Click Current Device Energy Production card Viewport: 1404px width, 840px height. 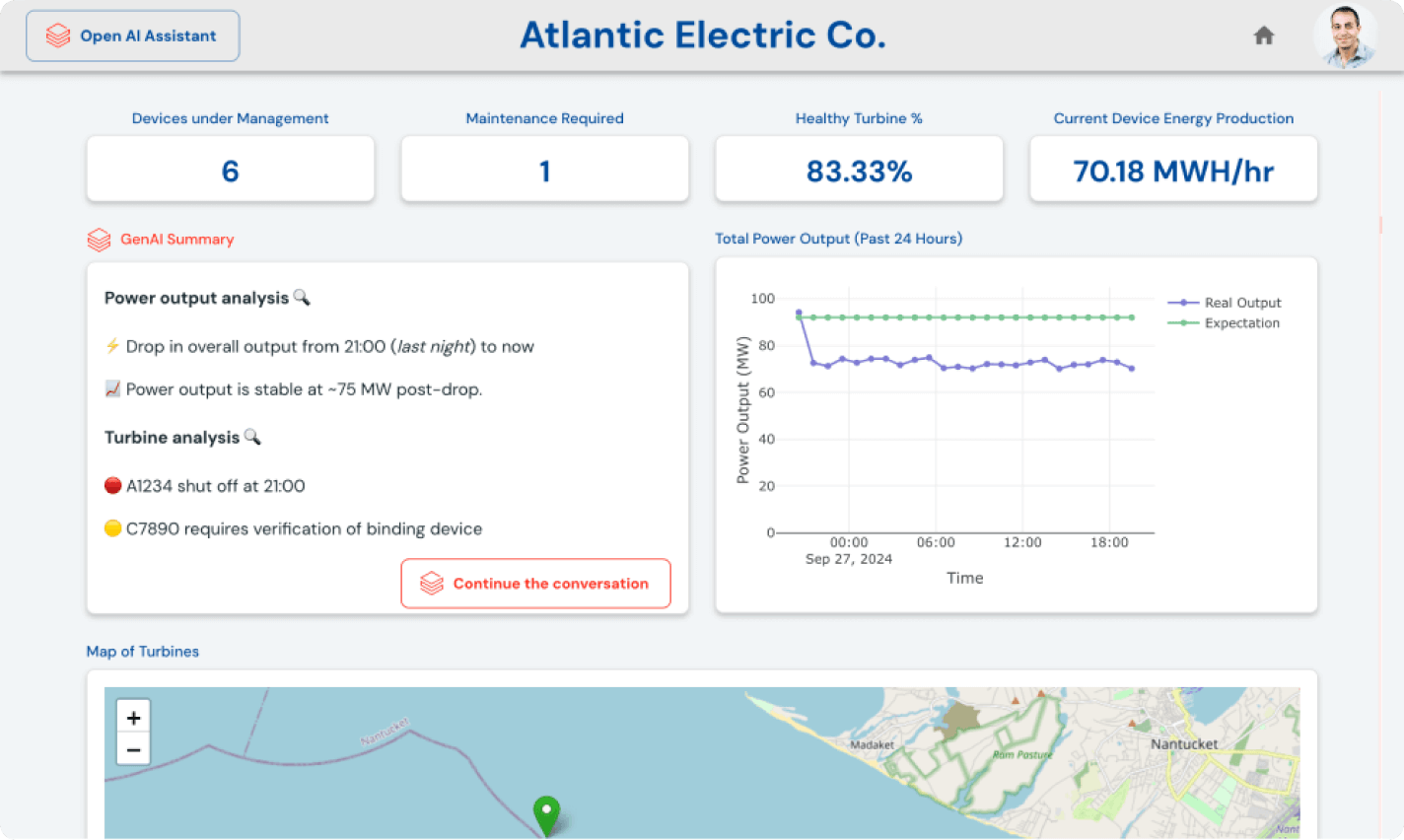click(1173, 170)
